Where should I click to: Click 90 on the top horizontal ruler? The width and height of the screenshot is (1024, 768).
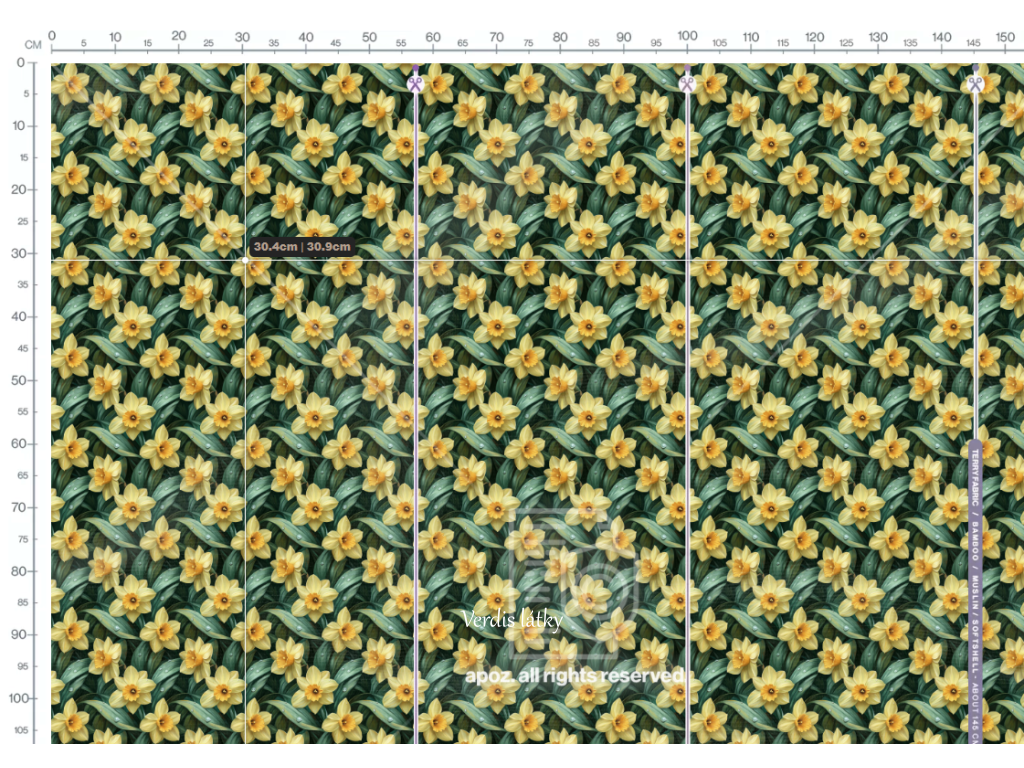point(624,37)
